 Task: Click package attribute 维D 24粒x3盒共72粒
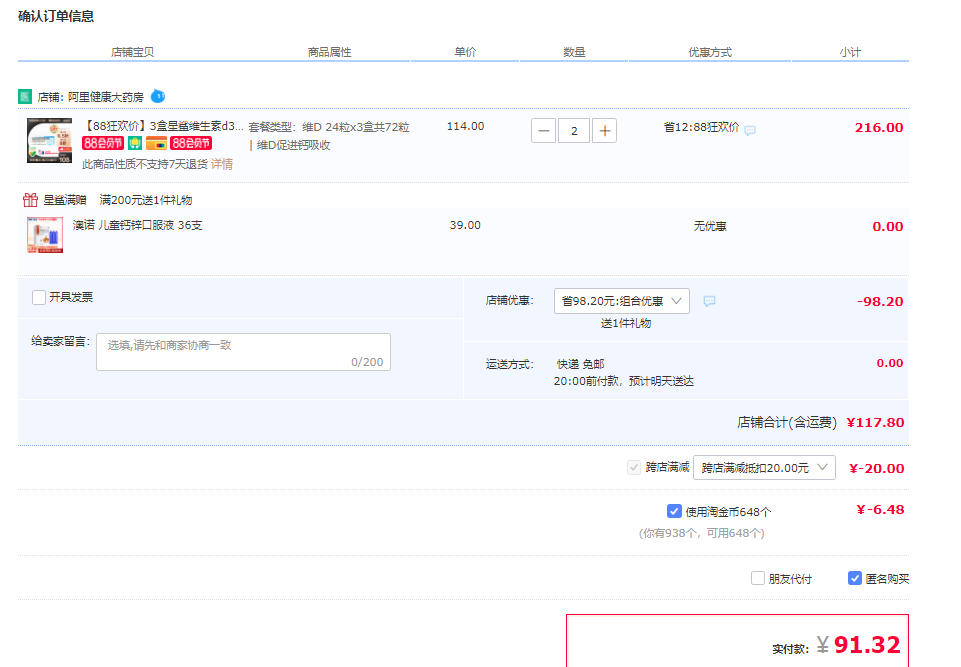355,127
